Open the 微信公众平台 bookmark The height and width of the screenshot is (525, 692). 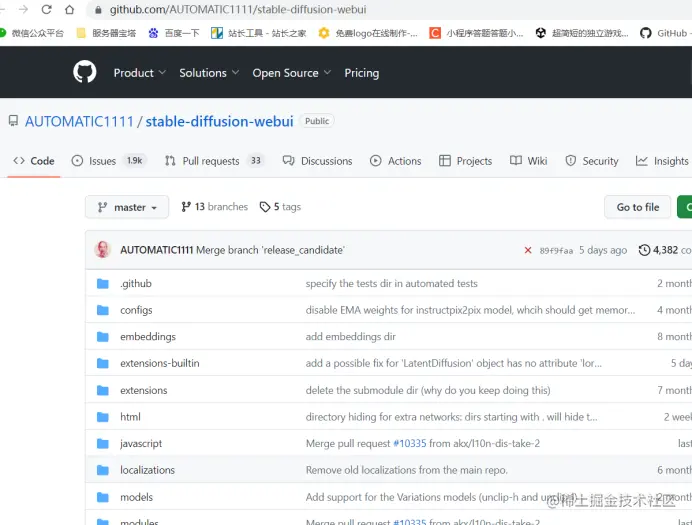(x=32, y=33)
